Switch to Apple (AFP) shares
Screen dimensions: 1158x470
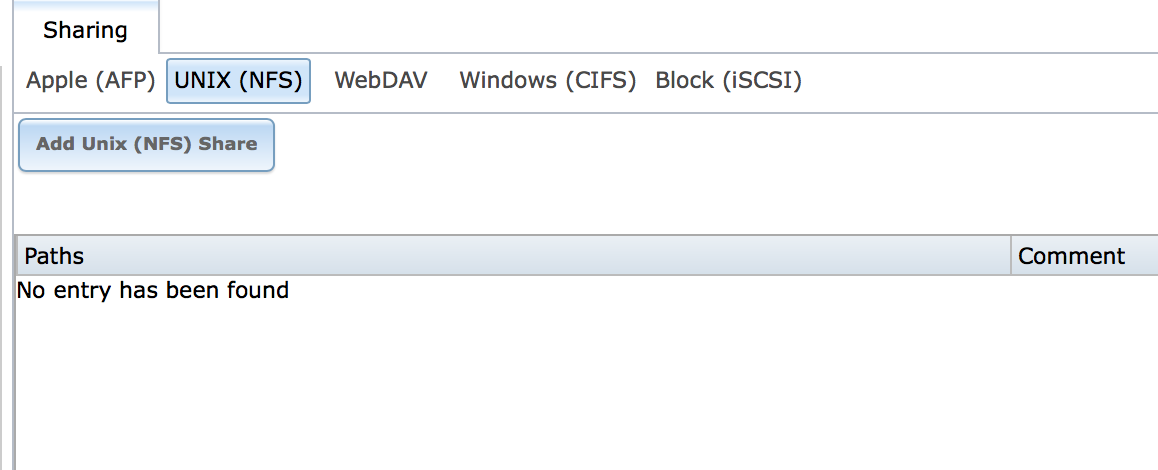(91, 81)
